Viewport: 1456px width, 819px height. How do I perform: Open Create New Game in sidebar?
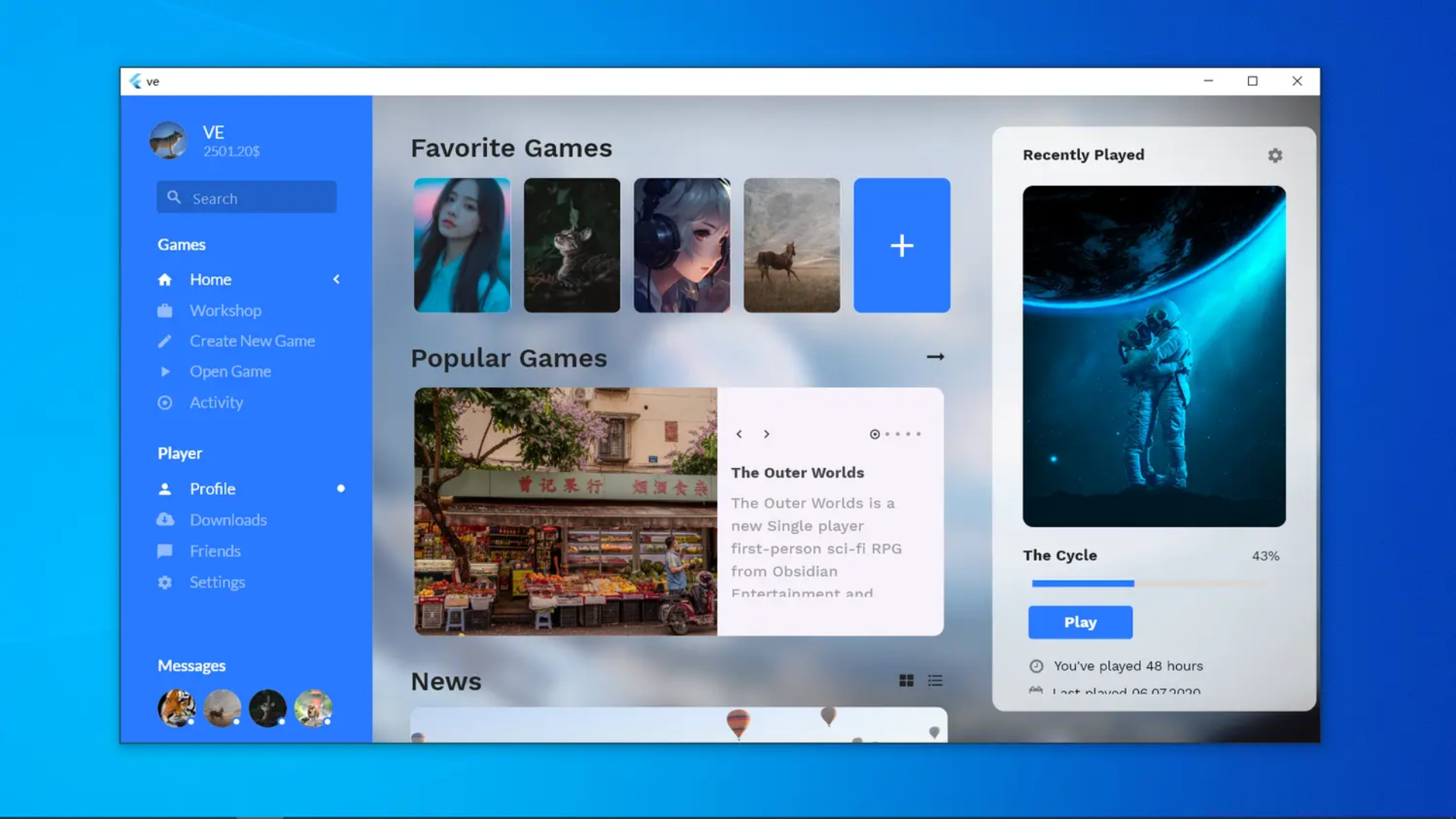tap(252, 341)
